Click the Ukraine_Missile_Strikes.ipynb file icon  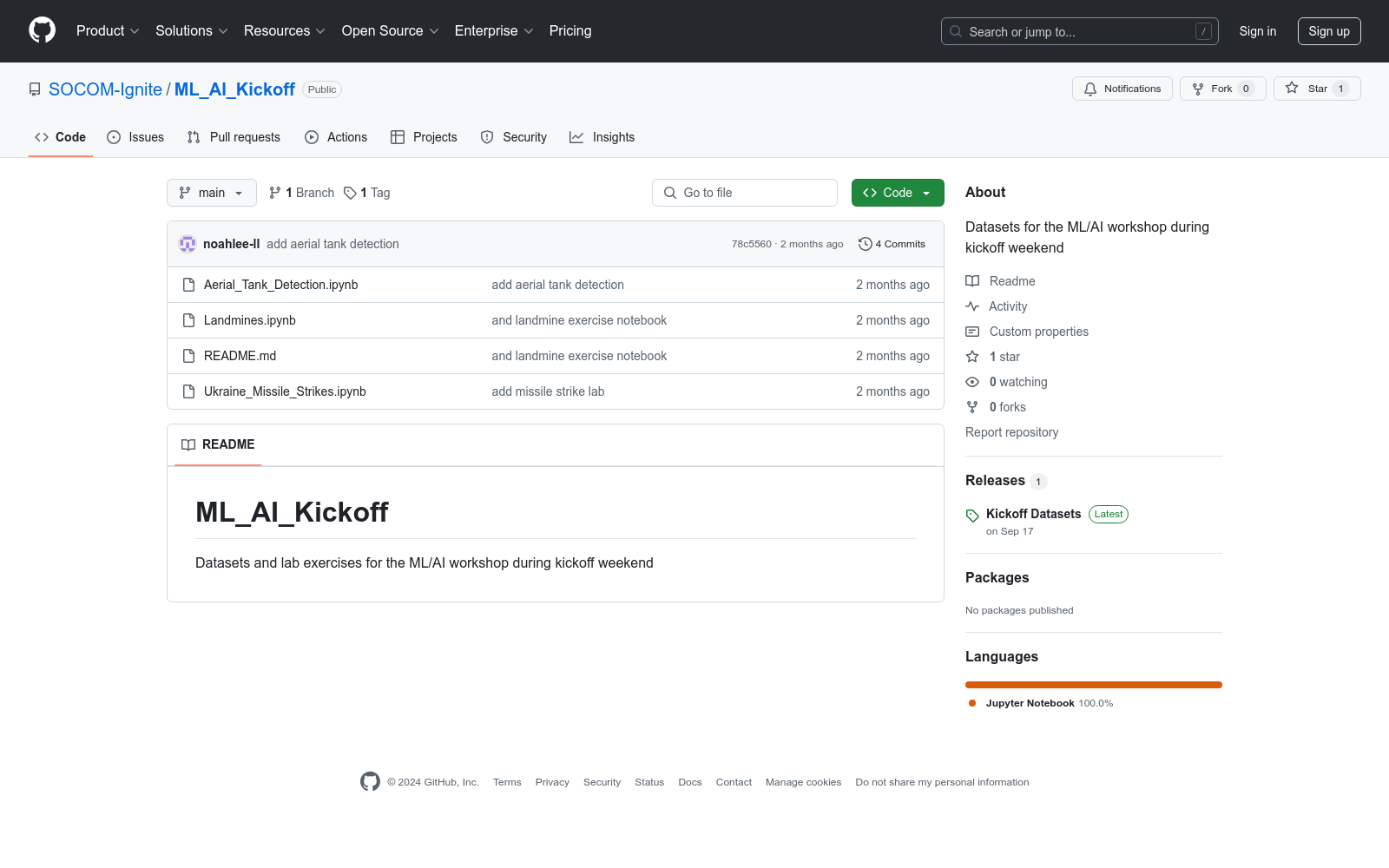188,391
